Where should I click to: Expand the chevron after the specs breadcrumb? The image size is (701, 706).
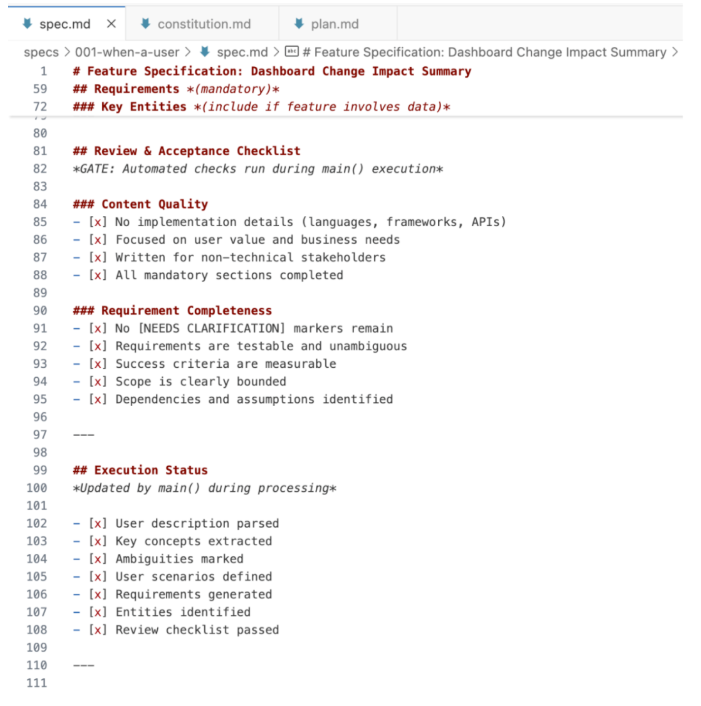(x=67, y=52)
